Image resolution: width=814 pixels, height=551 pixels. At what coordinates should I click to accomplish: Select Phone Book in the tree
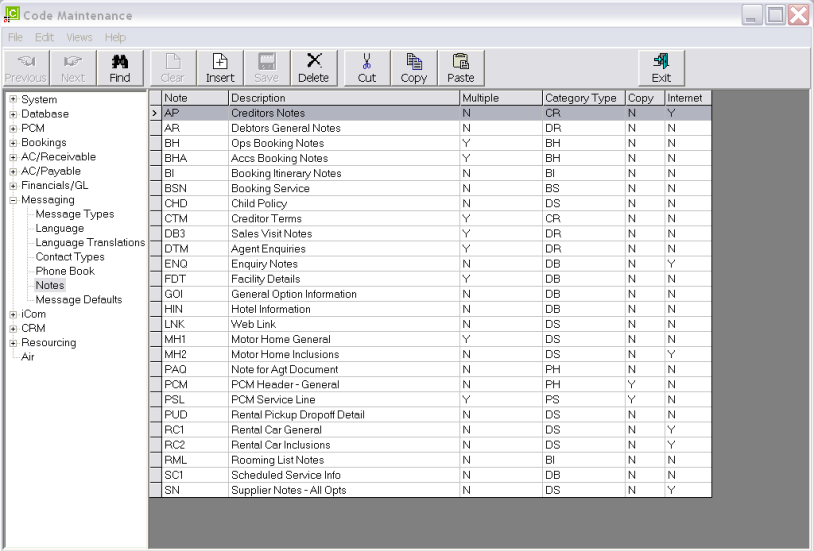point(65,271)
